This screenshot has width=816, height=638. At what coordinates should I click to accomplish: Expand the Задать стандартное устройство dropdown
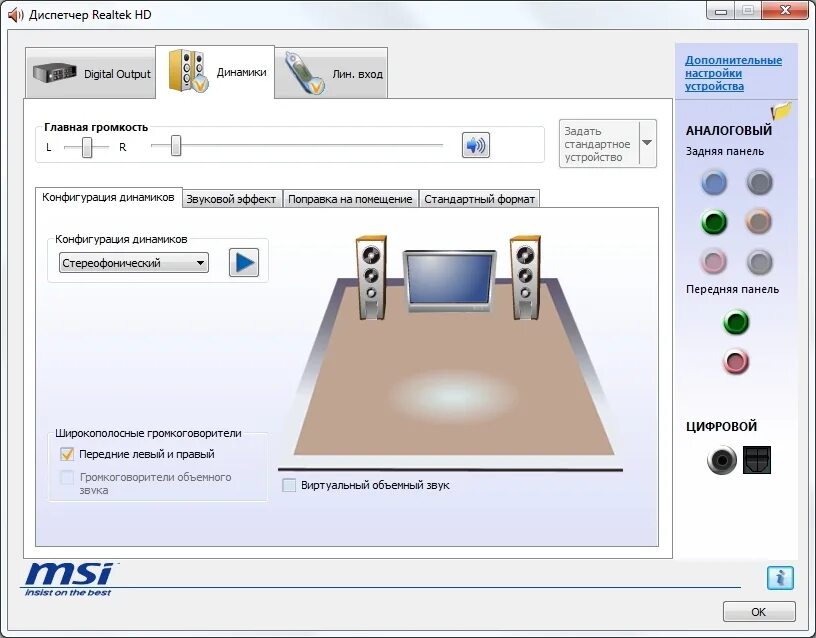pos(645,142)
